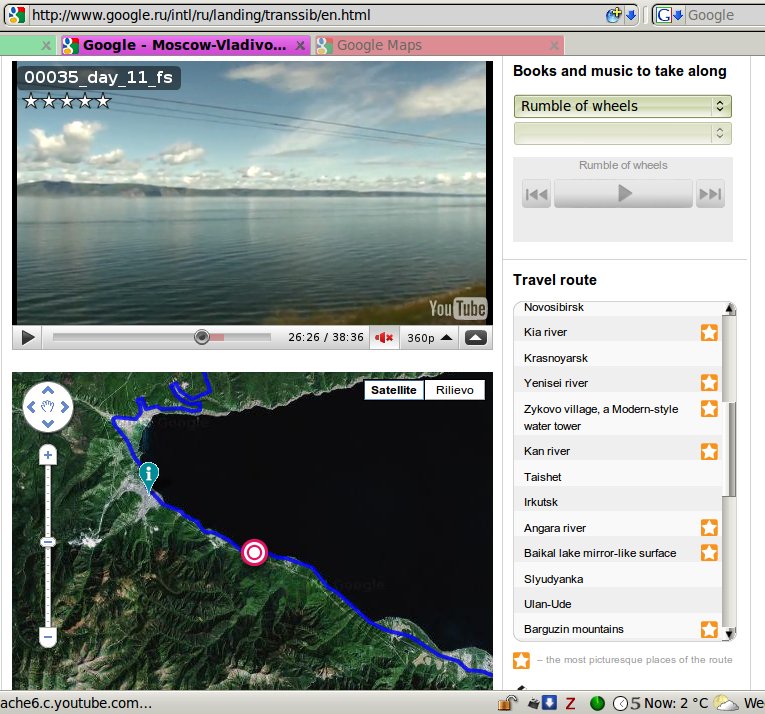The image size is (765, 714).
Task: Play the YouTube train video
Action: tap(28, 338)
